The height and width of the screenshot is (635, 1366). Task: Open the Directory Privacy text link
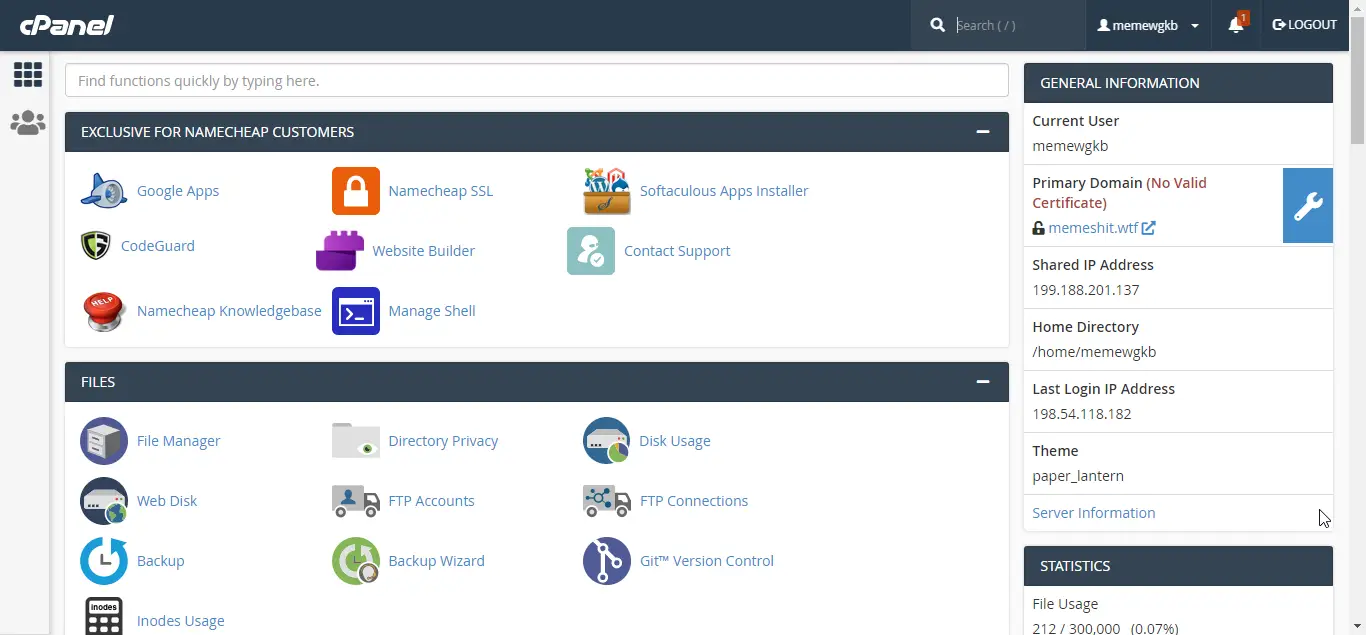pos(443,441)
